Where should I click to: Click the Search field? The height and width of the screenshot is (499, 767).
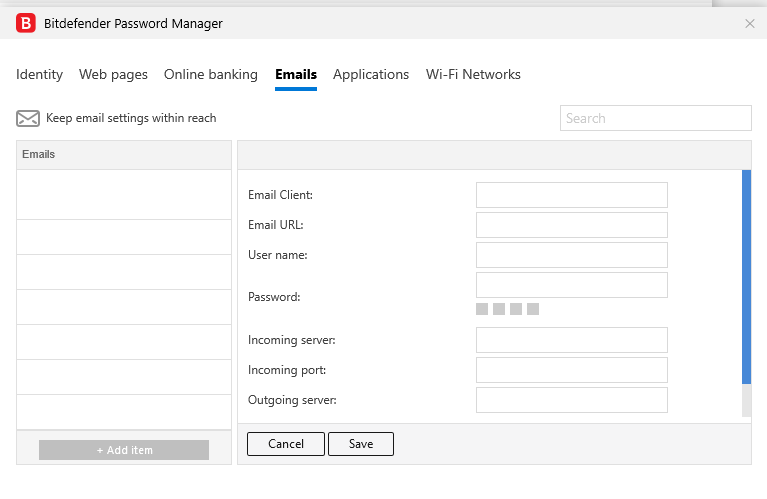(x=655, y=118)
